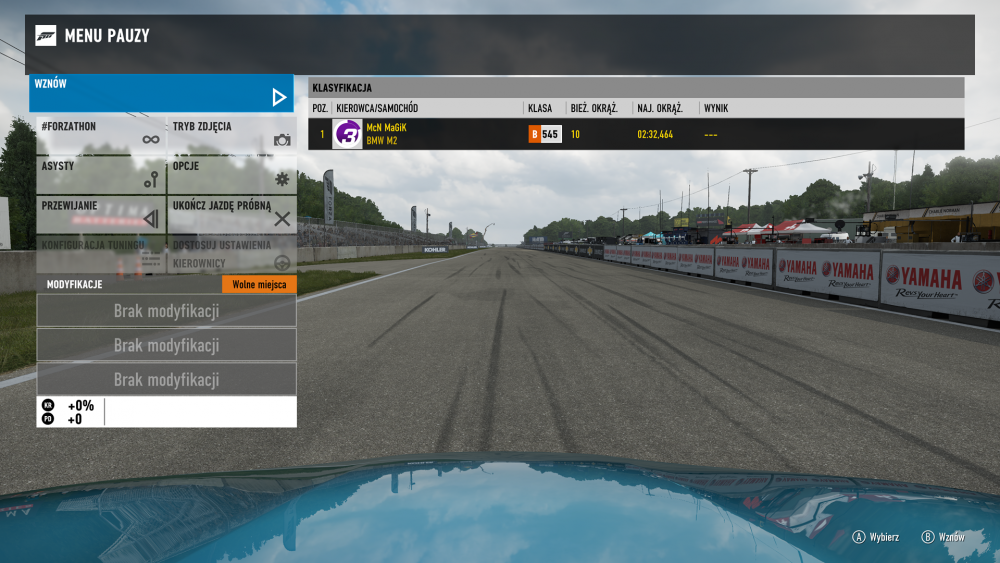Click the BIEŻ. OKRĄŻ. column header
Screen dimensions: 1000x563
[594, 108]
